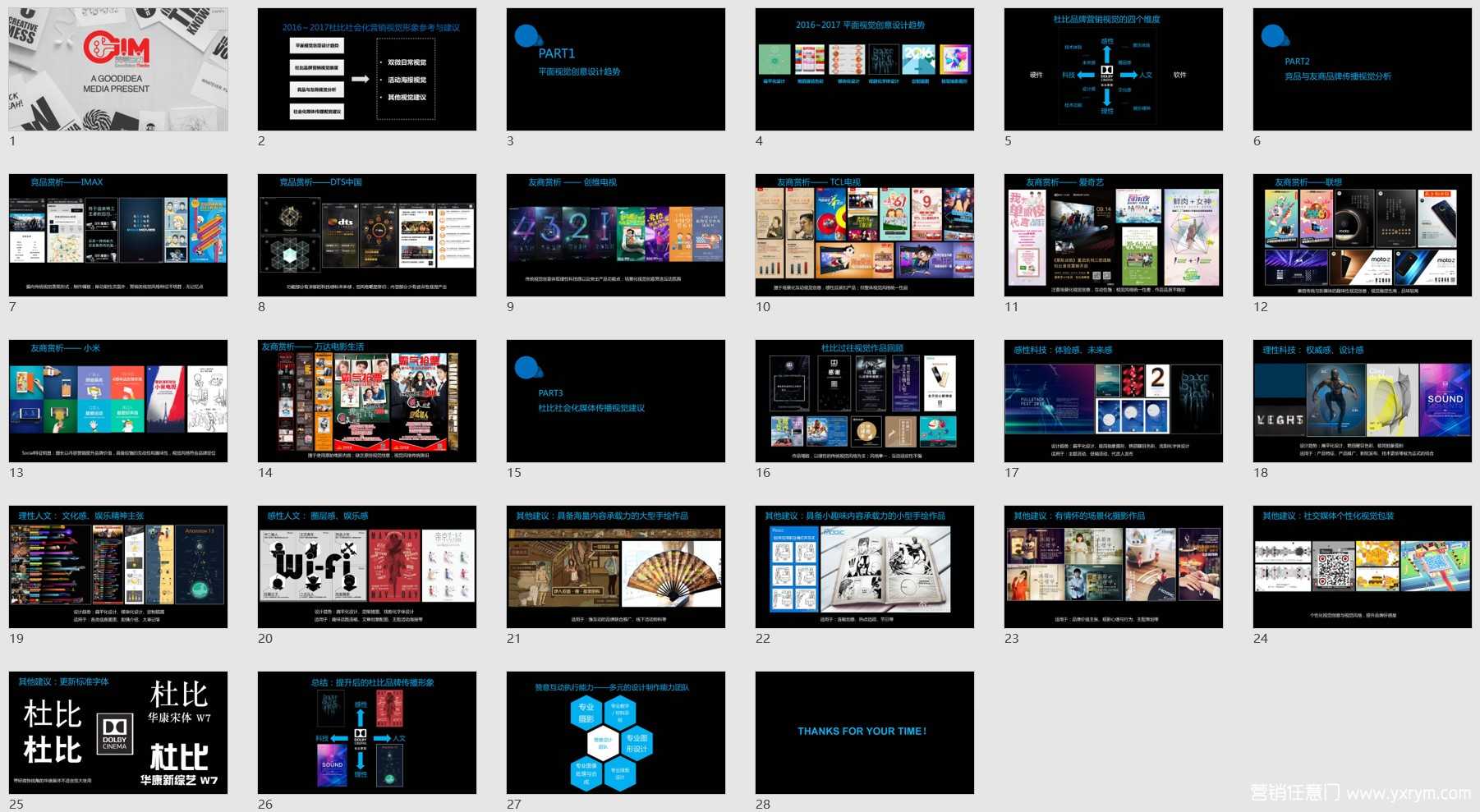Choose slide 10 about TCL电视
The width and height of the screenshot is (1480, 812).
[x=865, y=235]
